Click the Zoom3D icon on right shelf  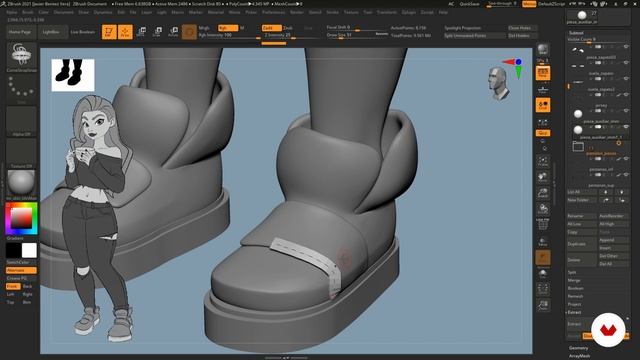(x=543, y=193)
